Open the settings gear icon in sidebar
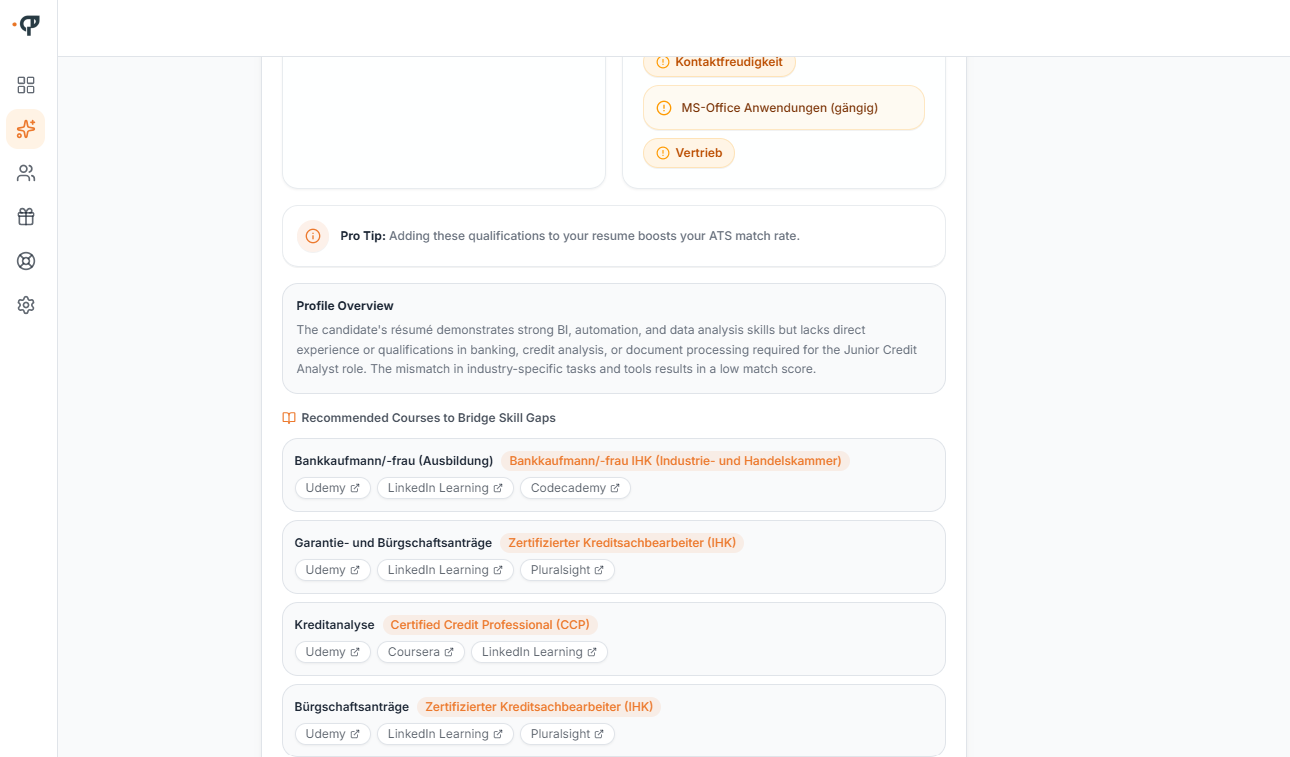 26,305
